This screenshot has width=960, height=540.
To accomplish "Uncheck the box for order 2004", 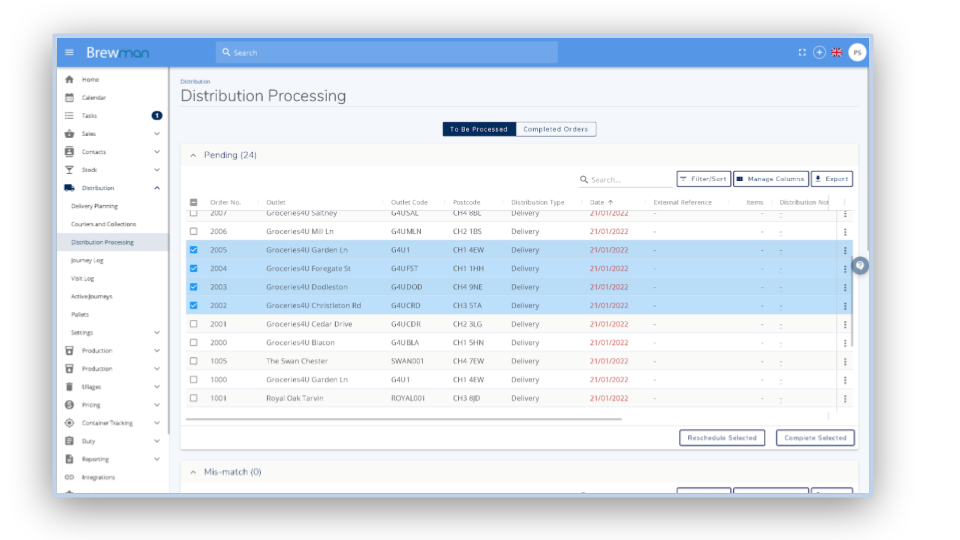I will pos(193,268).
